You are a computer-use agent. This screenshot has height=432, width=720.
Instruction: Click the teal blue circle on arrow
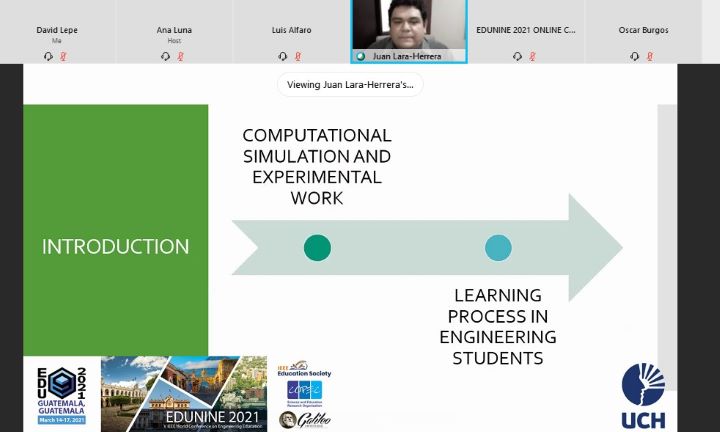click(498, 248)
